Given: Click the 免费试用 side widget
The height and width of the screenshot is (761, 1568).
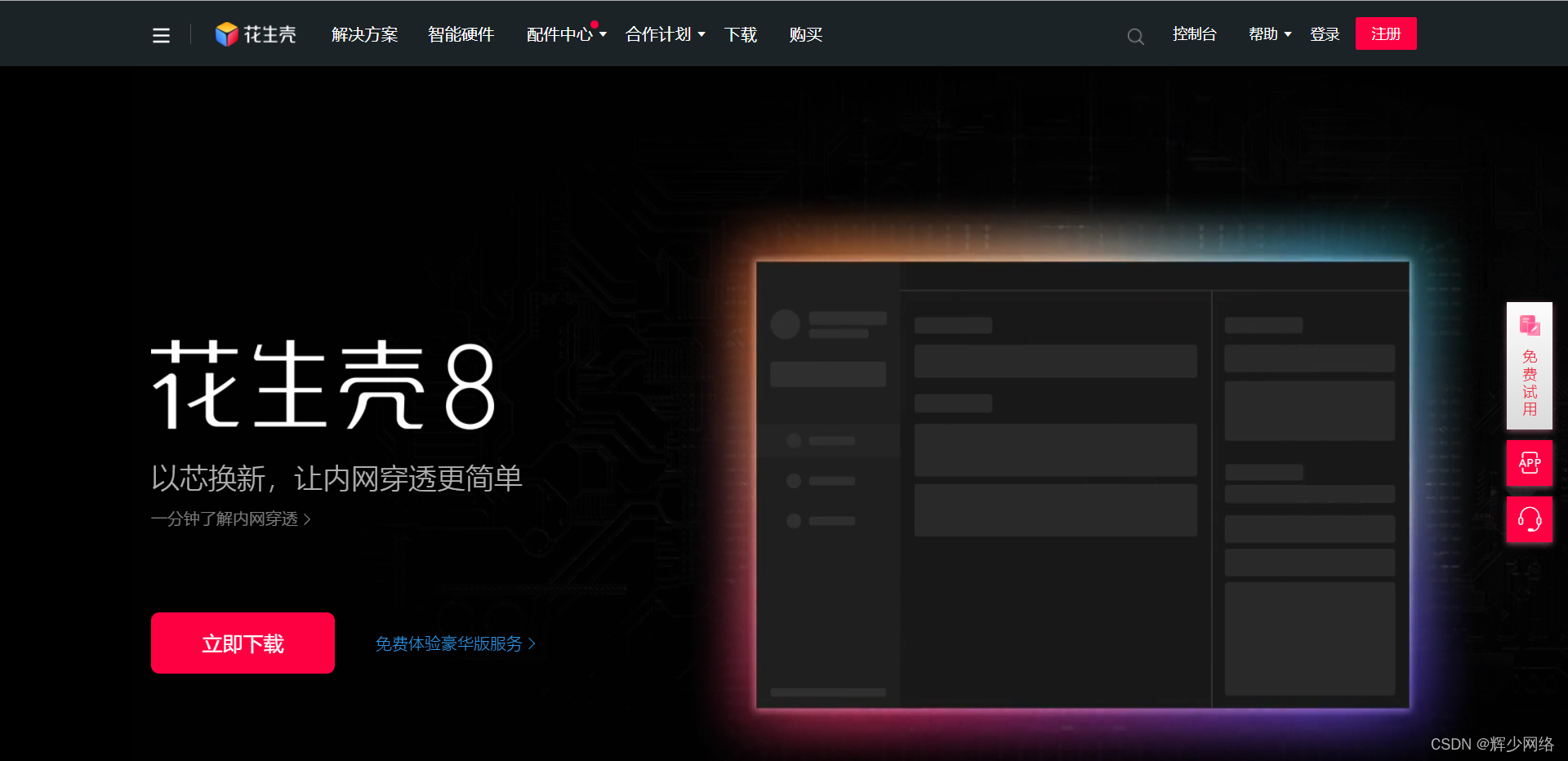Looking at the screenshot, I should 1530,366.
